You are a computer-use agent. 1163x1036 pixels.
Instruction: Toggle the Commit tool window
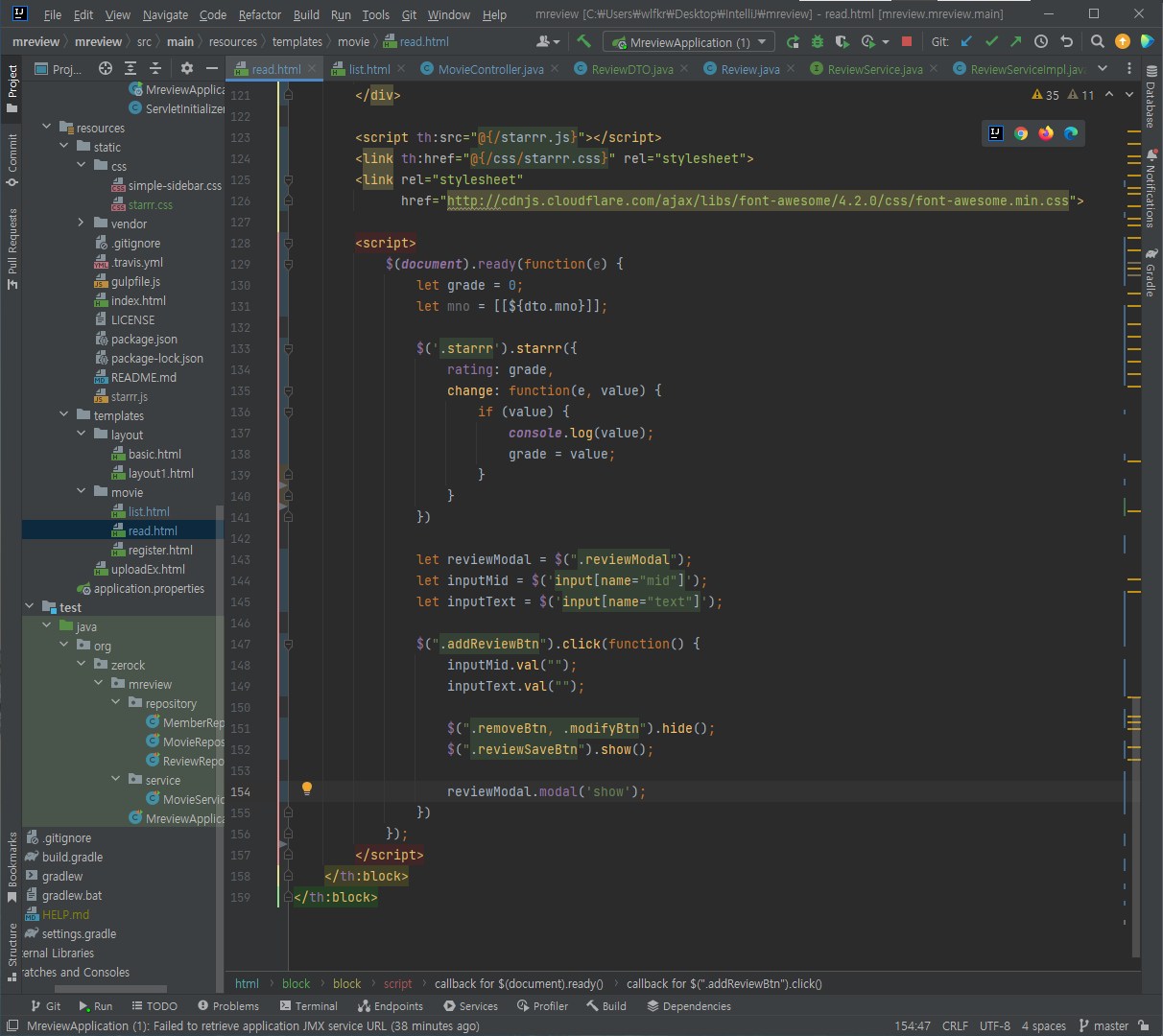pyautogui.click(x=12, y=159)
